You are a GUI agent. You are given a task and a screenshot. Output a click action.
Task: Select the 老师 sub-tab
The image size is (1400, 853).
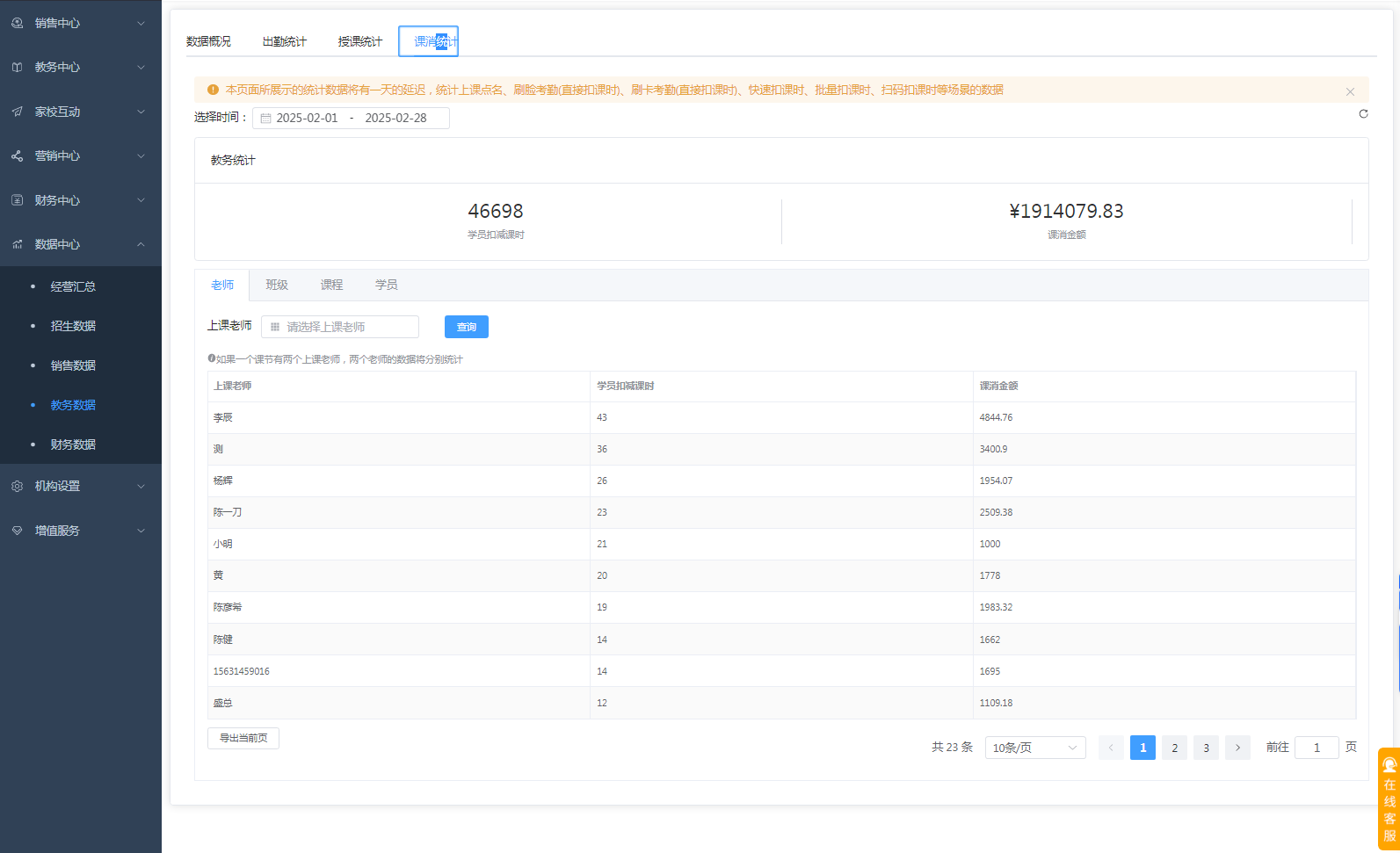pyautogui.click(x=222, y=285)
